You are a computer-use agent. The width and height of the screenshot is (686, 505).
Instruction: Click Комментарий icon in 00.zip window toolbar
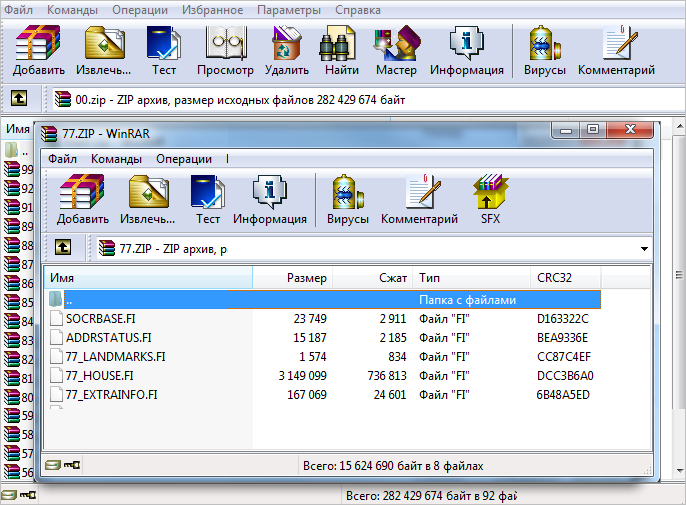click(x=620, y=42)
